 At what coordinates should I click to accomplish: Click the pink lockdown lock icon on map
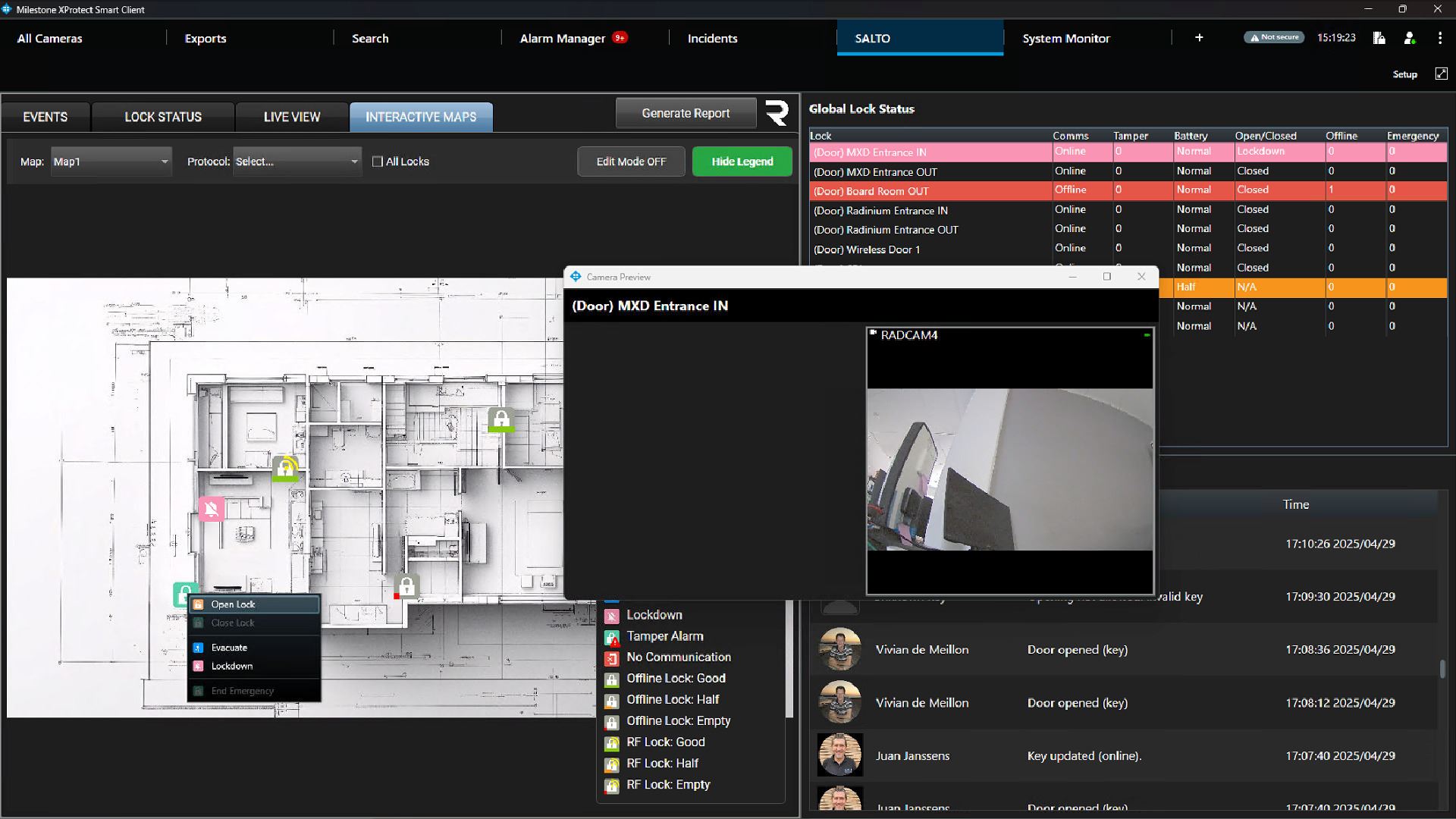[x=212, y=508]
